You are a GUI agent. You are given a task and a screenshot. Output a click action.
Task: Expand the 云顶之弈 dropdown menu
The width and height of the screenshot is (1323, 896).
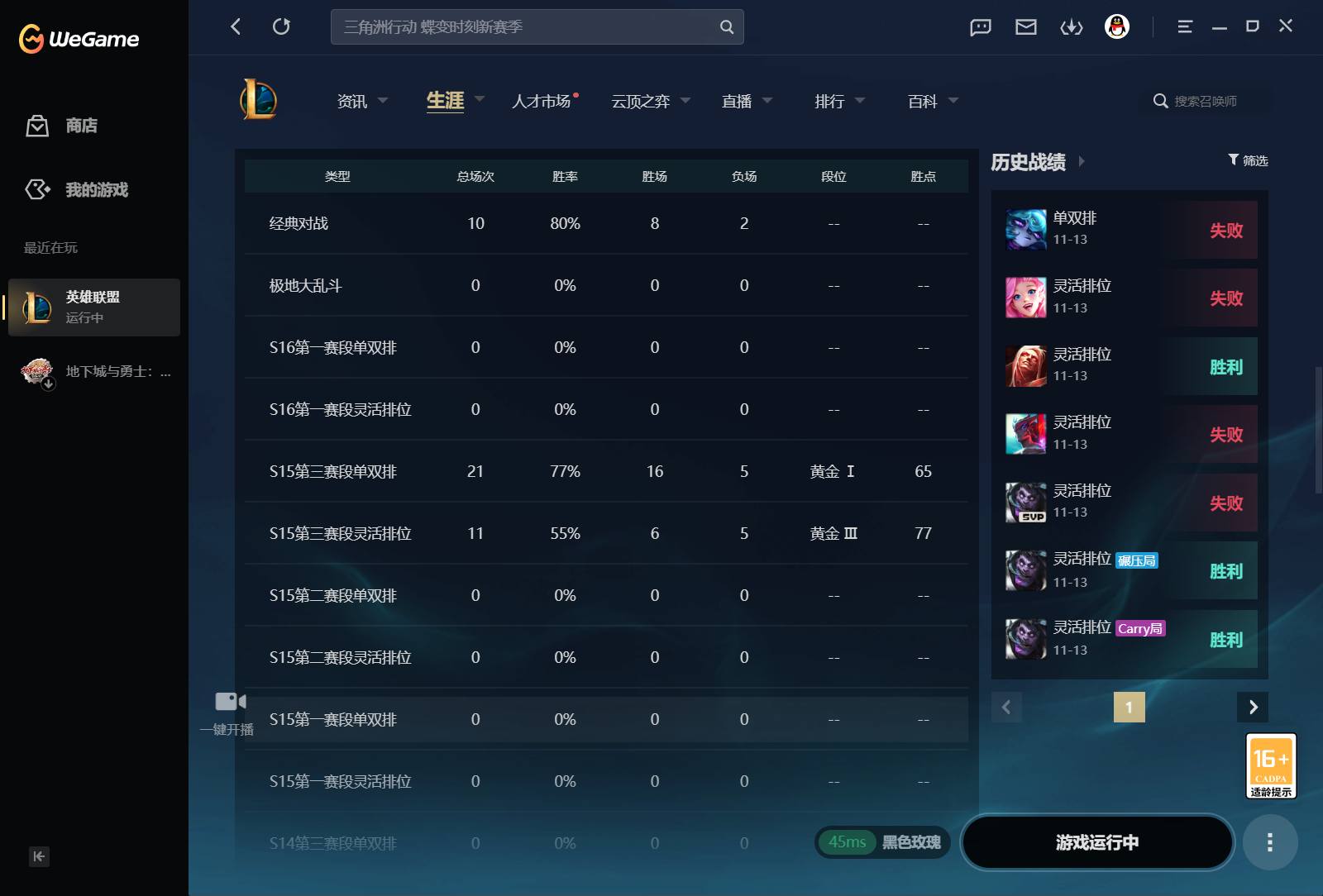click(685, 101)
